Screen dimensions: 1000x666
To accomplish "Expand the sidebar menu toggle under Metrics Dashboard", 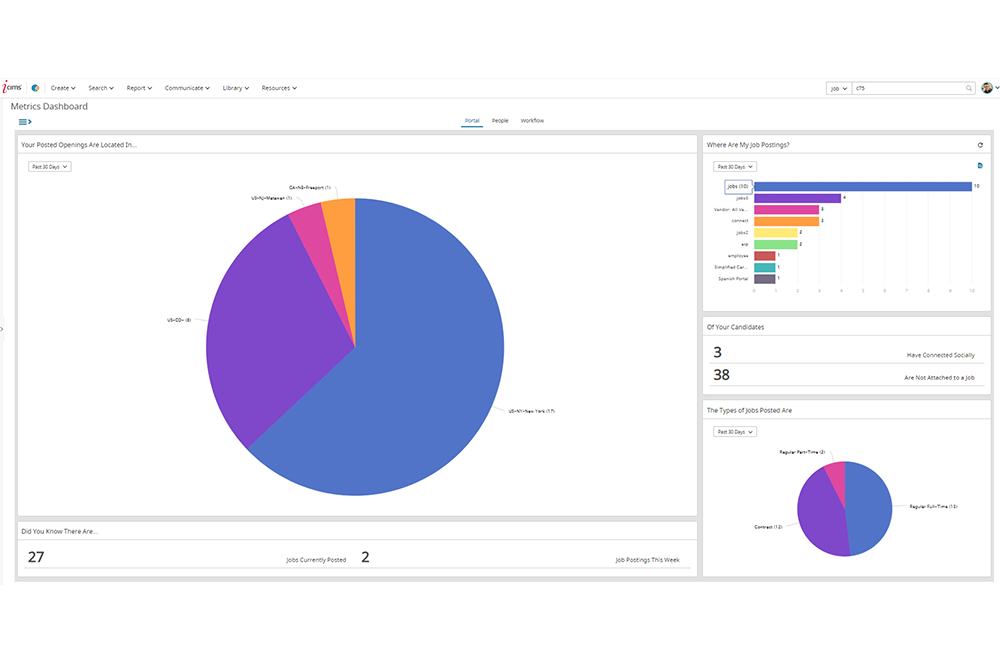I will (x=25, y=121).
